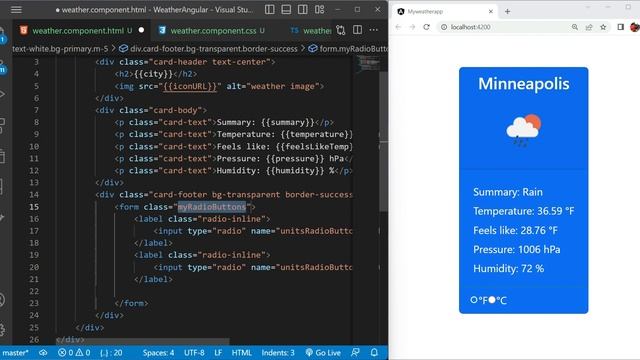Close unsaved weather.component.html tab dot
Viewport: 640px width, 360px height.
[x=141, y=30]
